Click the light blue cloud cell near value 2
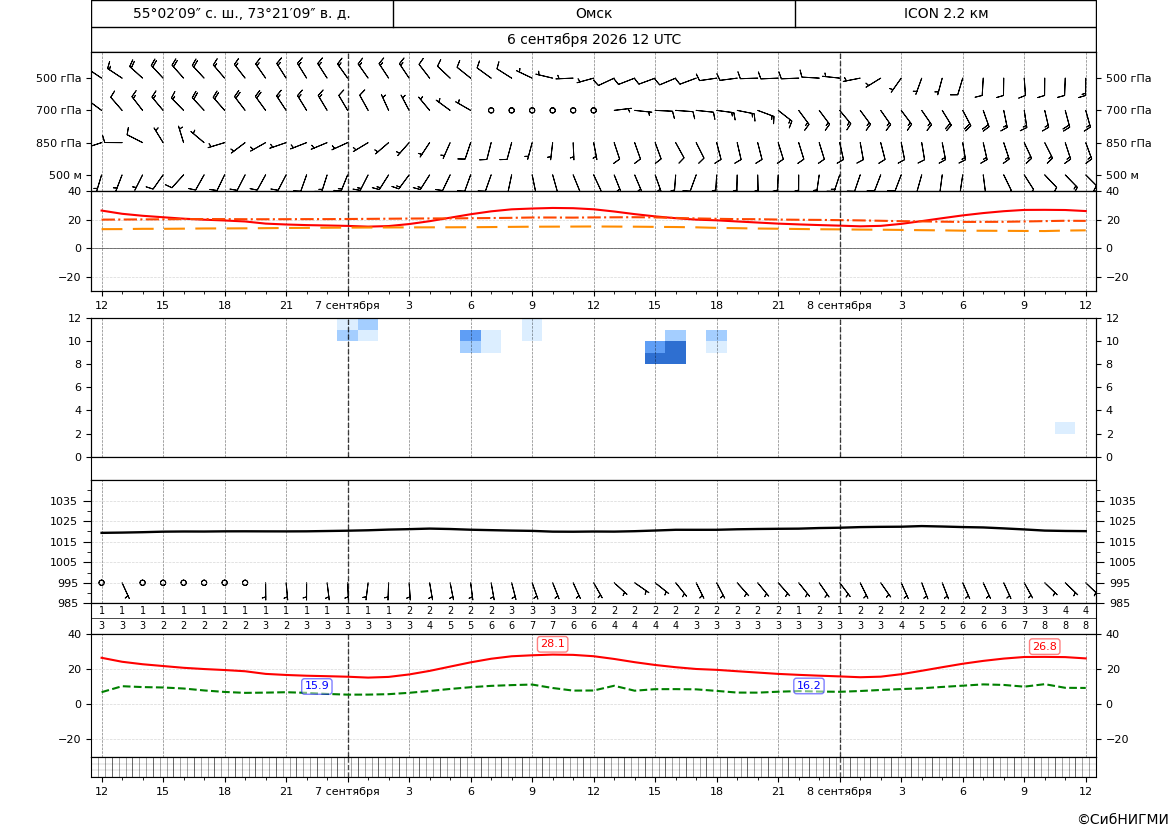This screenshot has width=1169, height=827. pyautogui.click(x=1065, y=428)
